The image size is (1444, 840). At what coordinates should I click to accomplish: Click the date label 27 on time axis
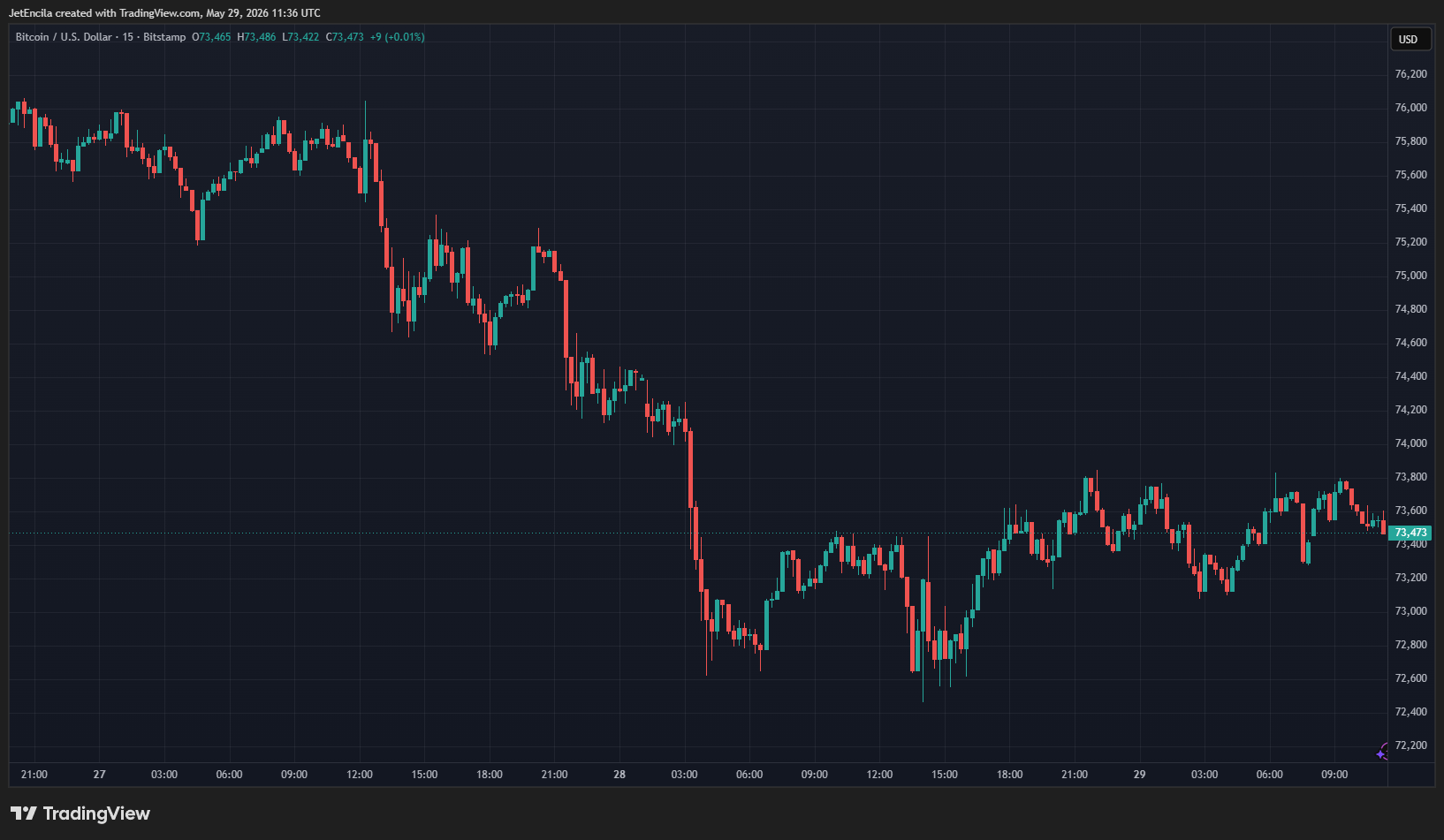pos(100,775)
